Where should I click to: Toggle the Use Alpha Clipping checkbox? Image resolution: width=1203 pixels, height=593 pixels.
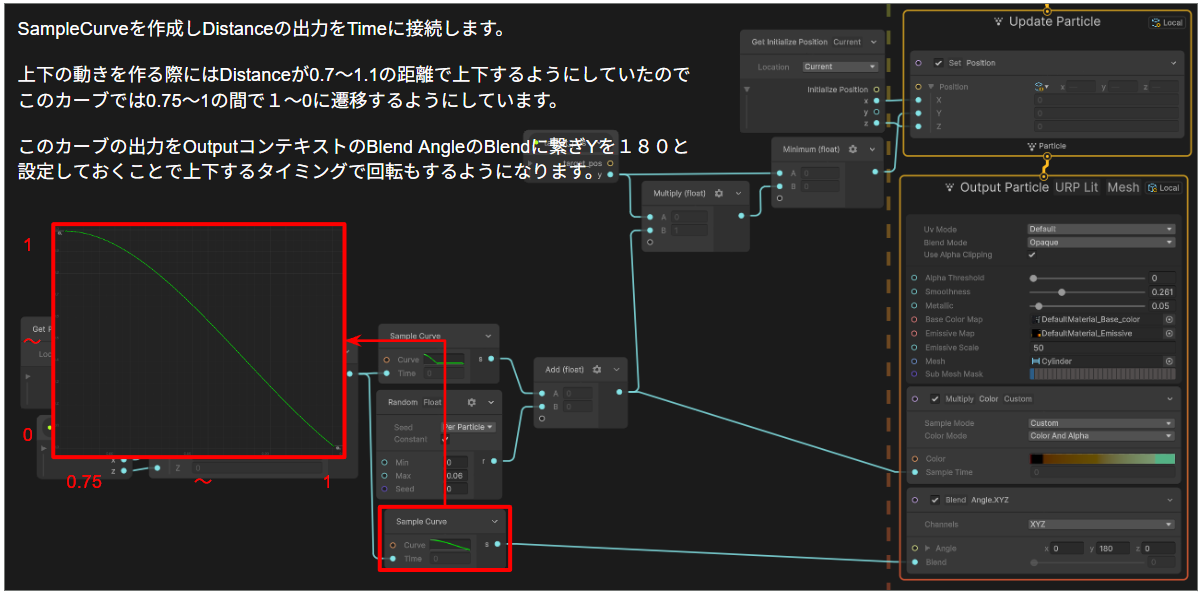[1032, 255]
